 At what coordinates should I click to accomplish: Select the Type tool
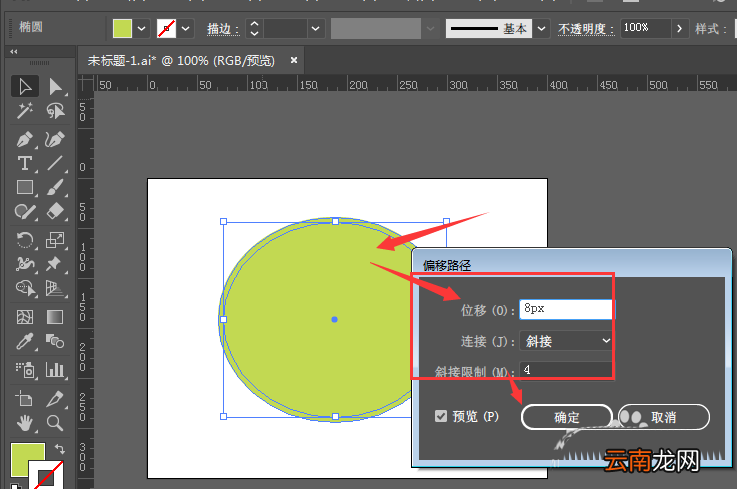(x=25, y=163)
